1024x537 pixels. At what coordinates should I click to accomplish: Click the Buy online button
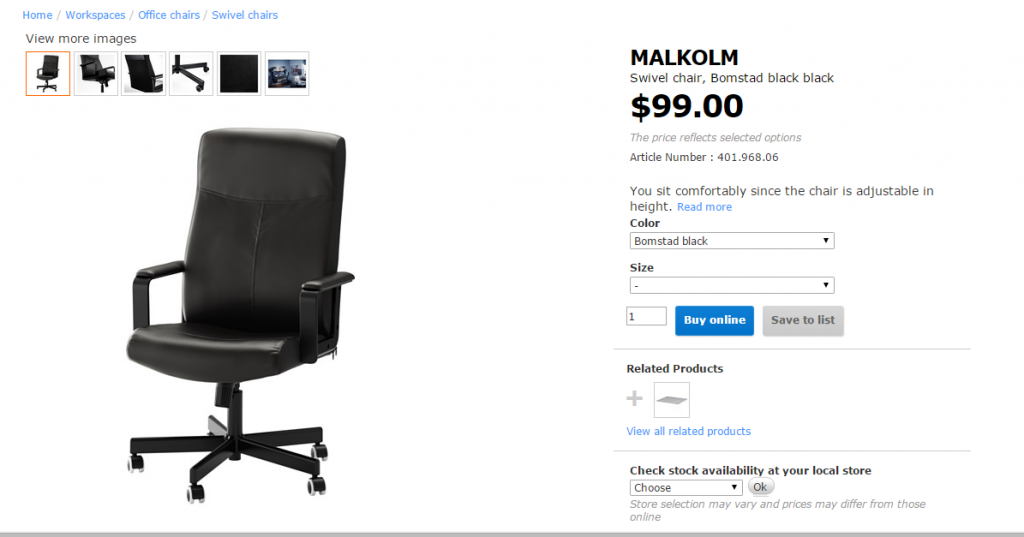[x=714, y=321]
